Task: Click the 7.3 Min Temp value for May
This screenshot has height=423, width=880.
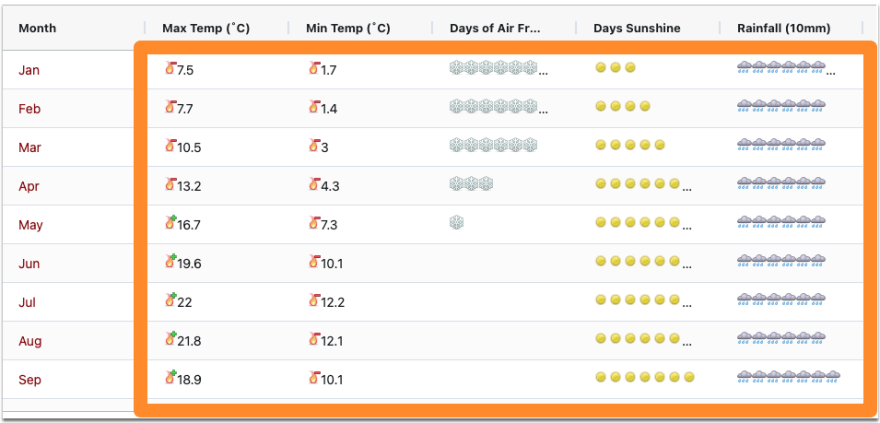Action: click(x=329, y=226)
